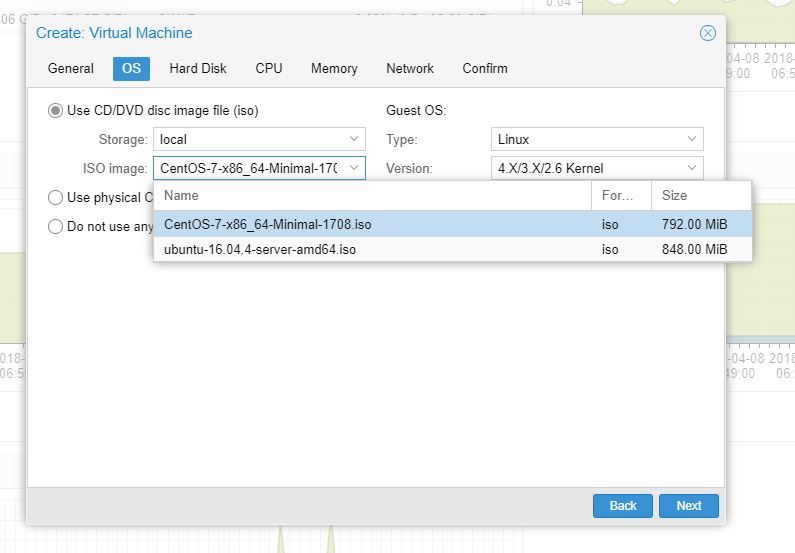This screenshot has height=553, width=795.
Task: Open the Network tab
Action: 410,69
